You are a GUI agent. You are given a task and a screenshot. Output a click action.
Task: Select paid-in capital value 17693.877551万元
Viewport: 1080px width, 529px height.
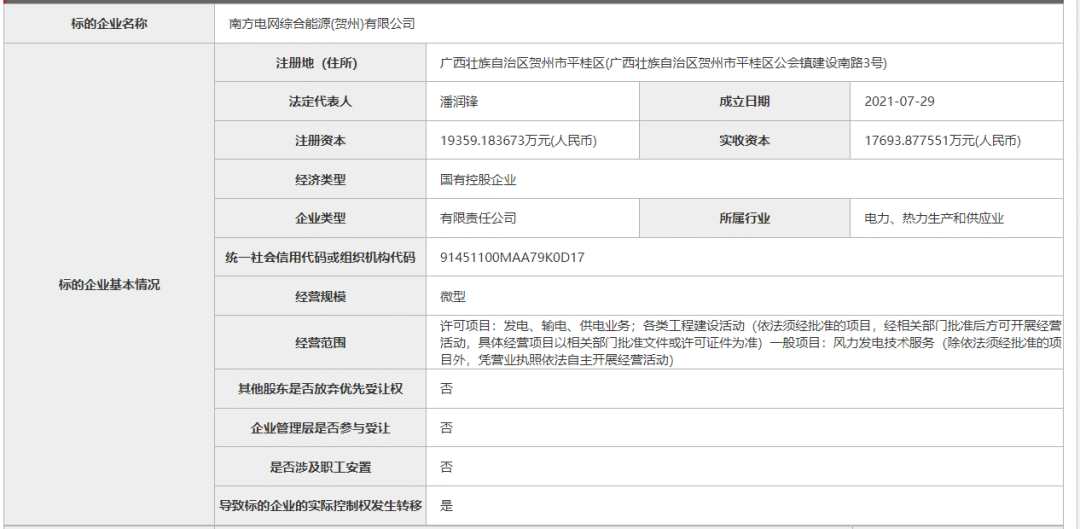(x=942, y=141)
